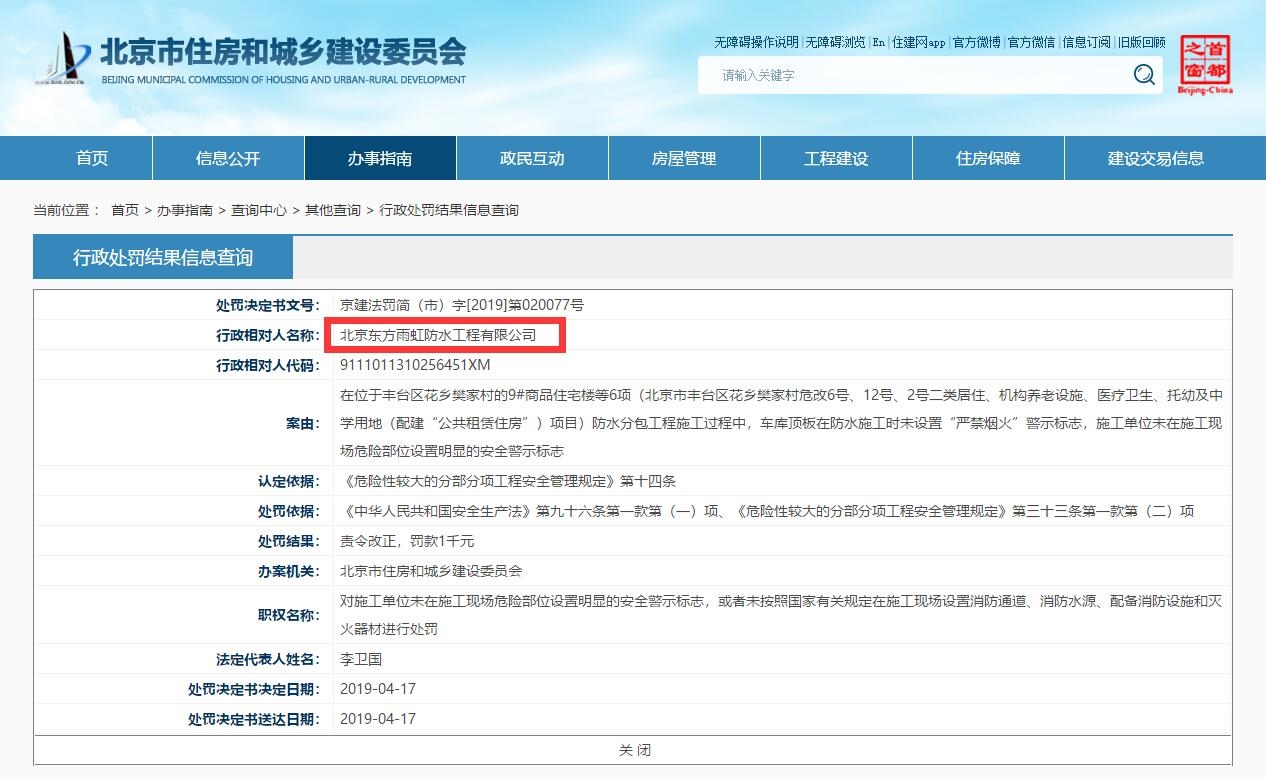Open the 信息订阅 link
1266x777 pixels.
(1086, 42)
